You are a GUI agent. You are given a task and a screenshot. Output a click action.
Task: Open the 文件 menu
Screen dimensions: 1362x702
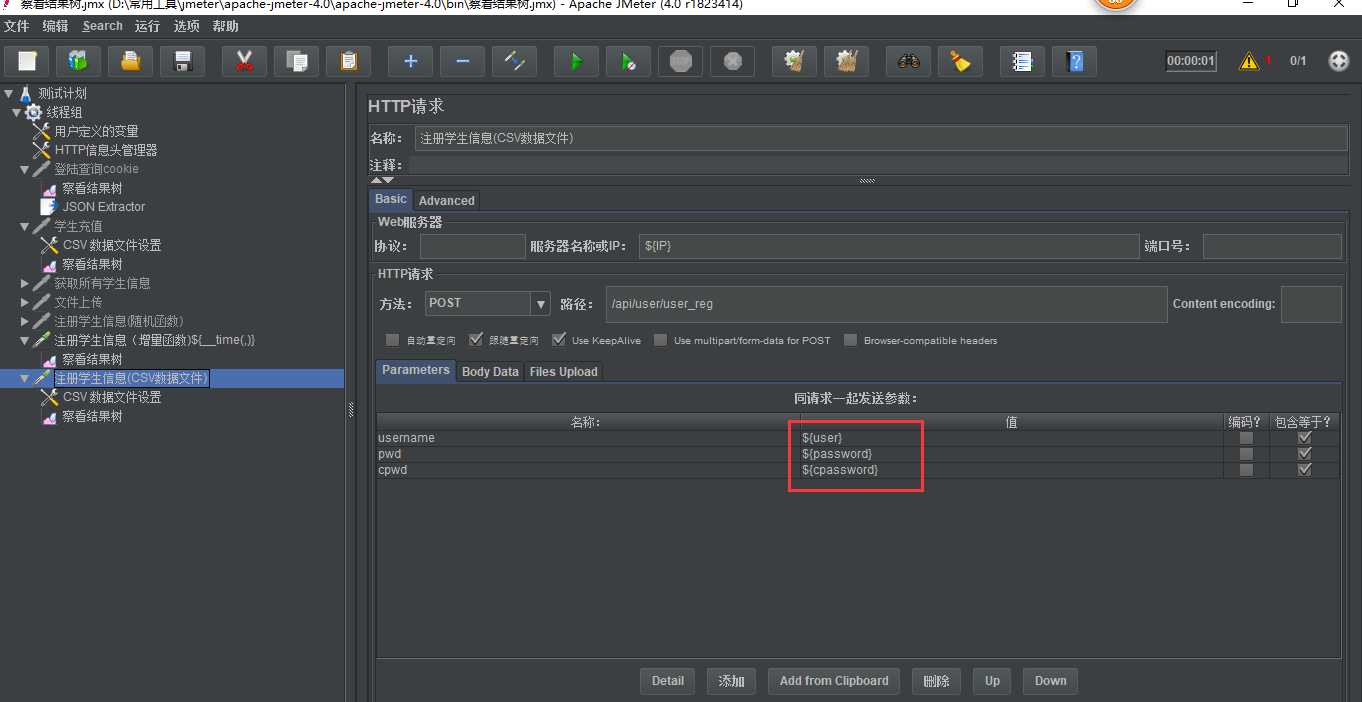tap(17, 26)
